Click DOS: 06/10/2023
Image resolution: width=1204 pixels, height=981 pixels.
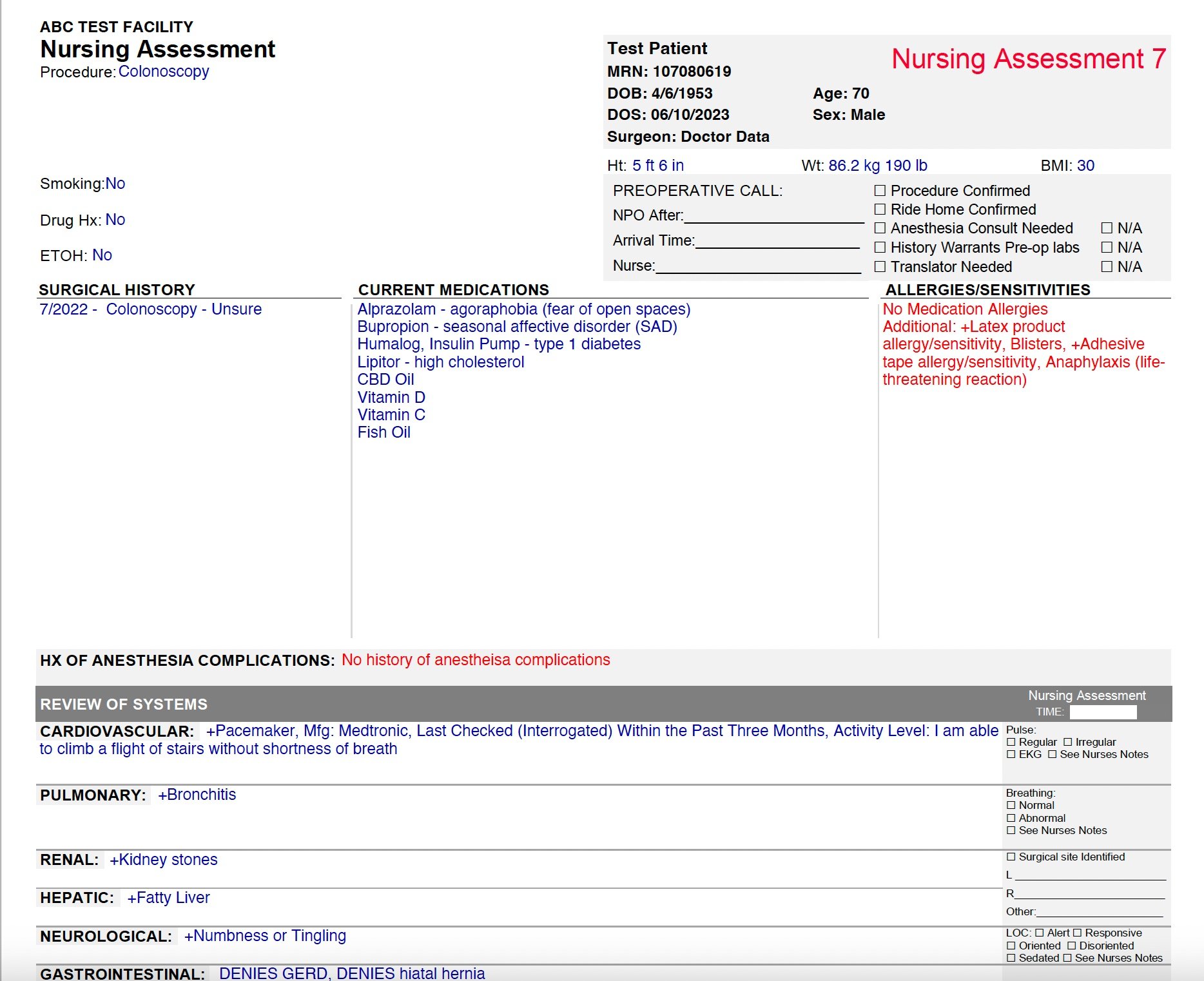[x=668, y=115]
